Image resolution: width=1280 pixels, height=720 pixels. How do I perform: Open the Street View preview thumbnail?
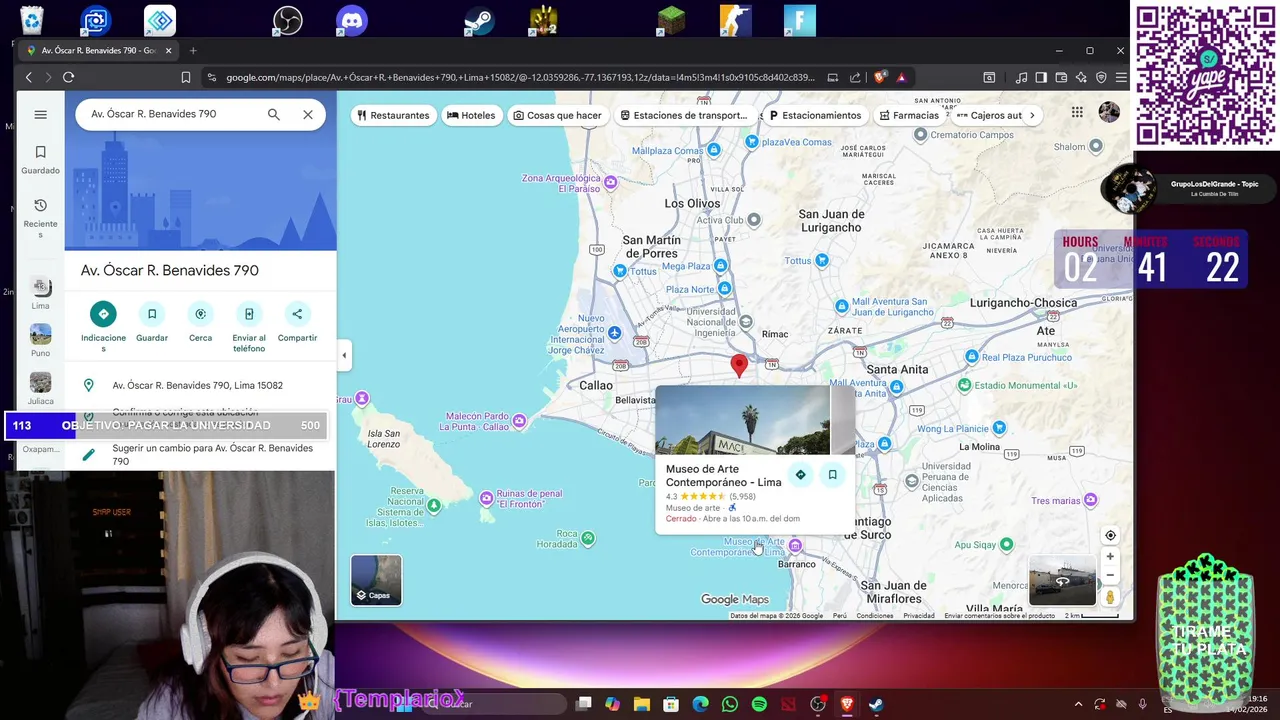point(1062,581)
